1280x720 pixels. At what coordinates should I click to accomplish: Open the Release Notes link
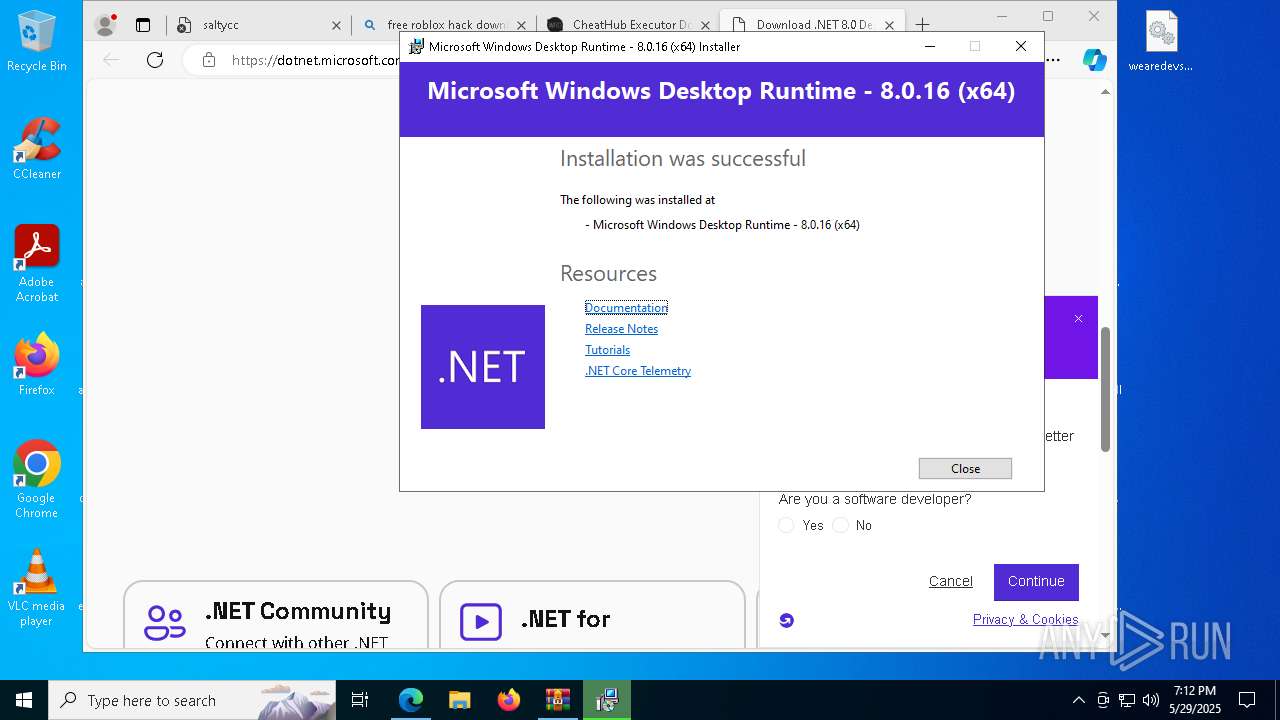coord(621,329)
